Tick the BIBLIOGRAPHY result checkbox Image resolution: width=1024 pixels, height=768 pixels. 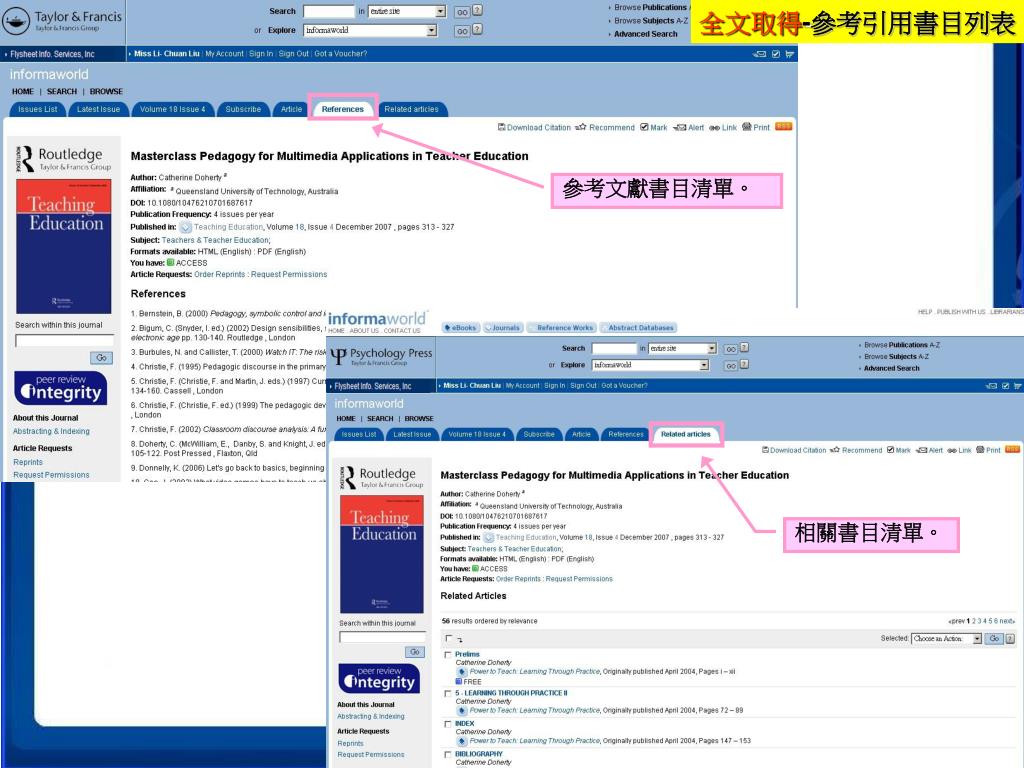click(x=448, y=755)
